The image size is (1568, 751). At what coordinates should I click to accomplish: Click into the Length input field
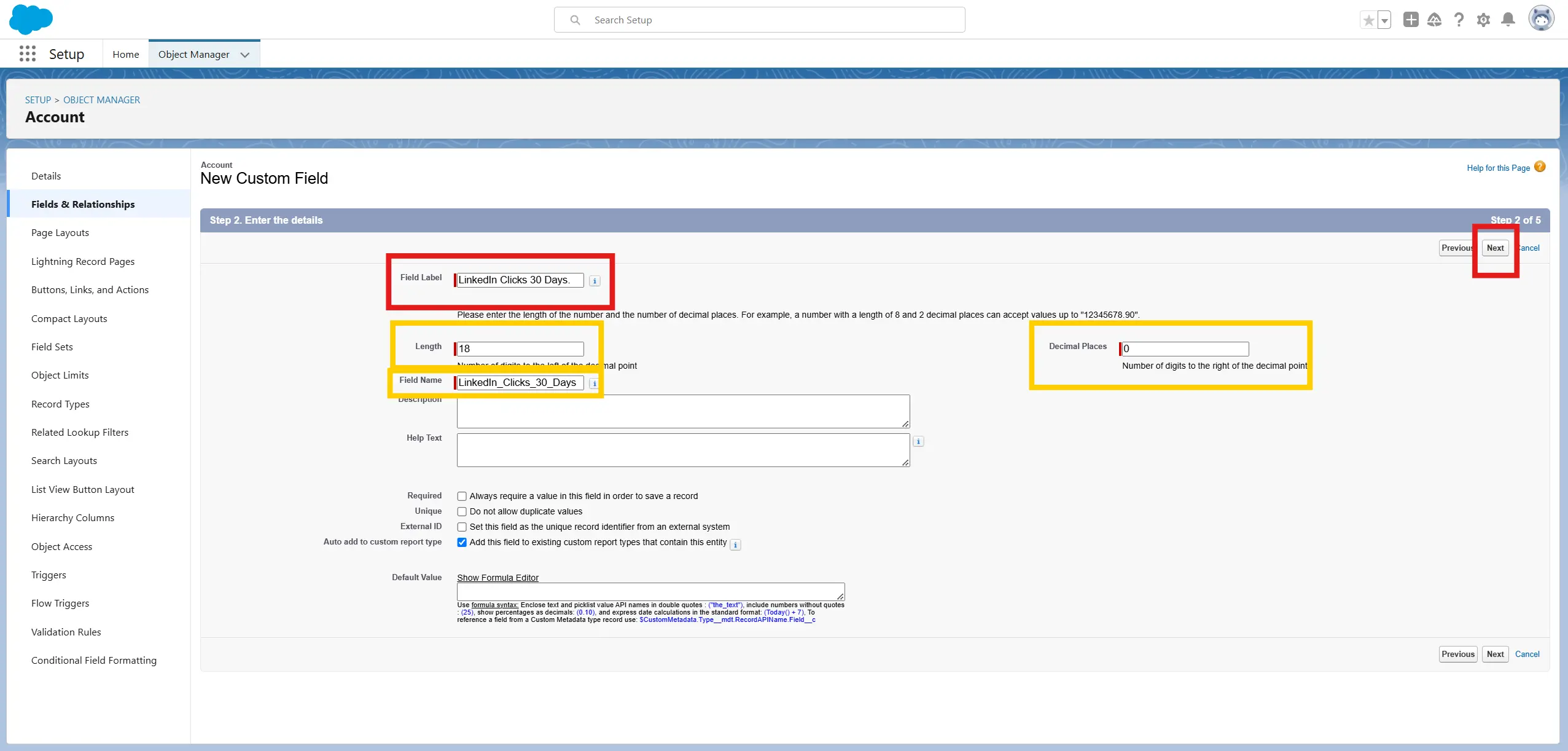pyautogui.click(x=520, y=348)
